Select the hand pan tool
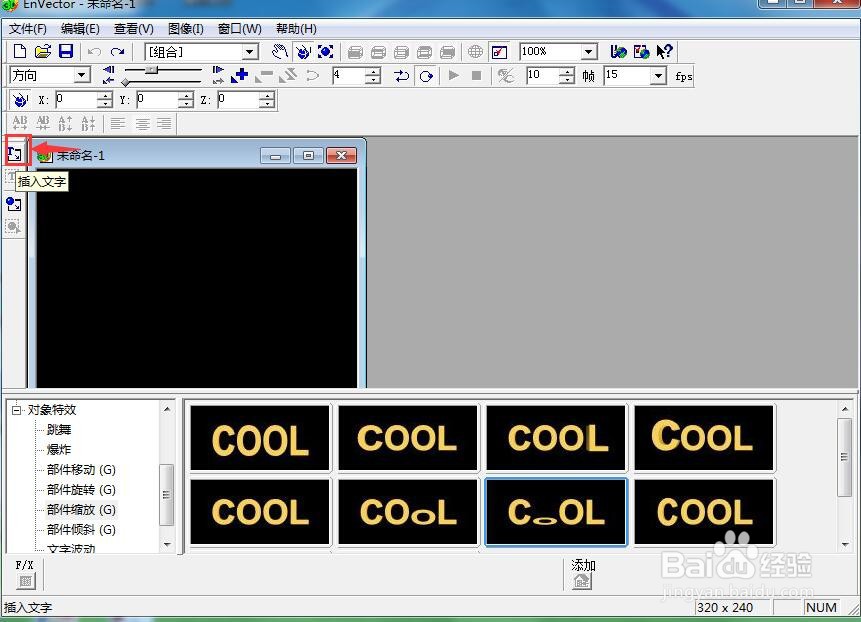Viewport: 861px width, 622px height. click(x=280, y=52)
